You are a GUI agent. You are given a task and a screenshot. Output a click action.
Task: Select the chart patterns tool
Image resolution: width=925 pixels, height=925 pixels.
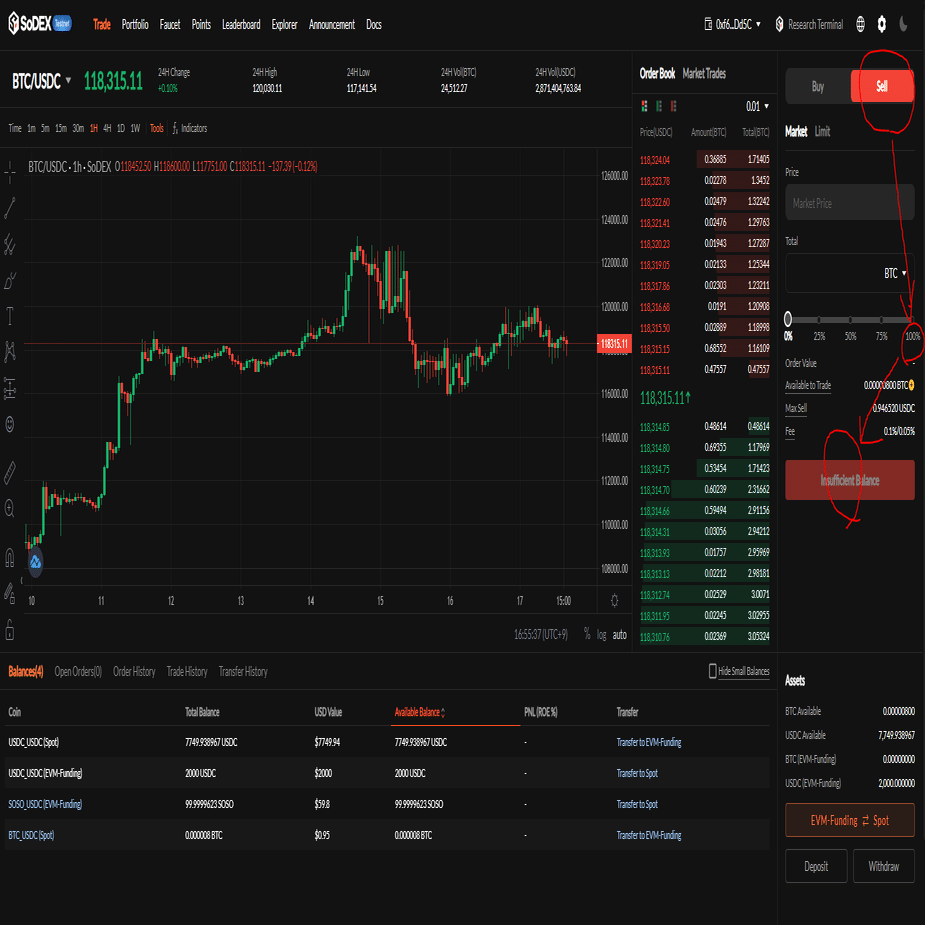(x=9, y=352)
